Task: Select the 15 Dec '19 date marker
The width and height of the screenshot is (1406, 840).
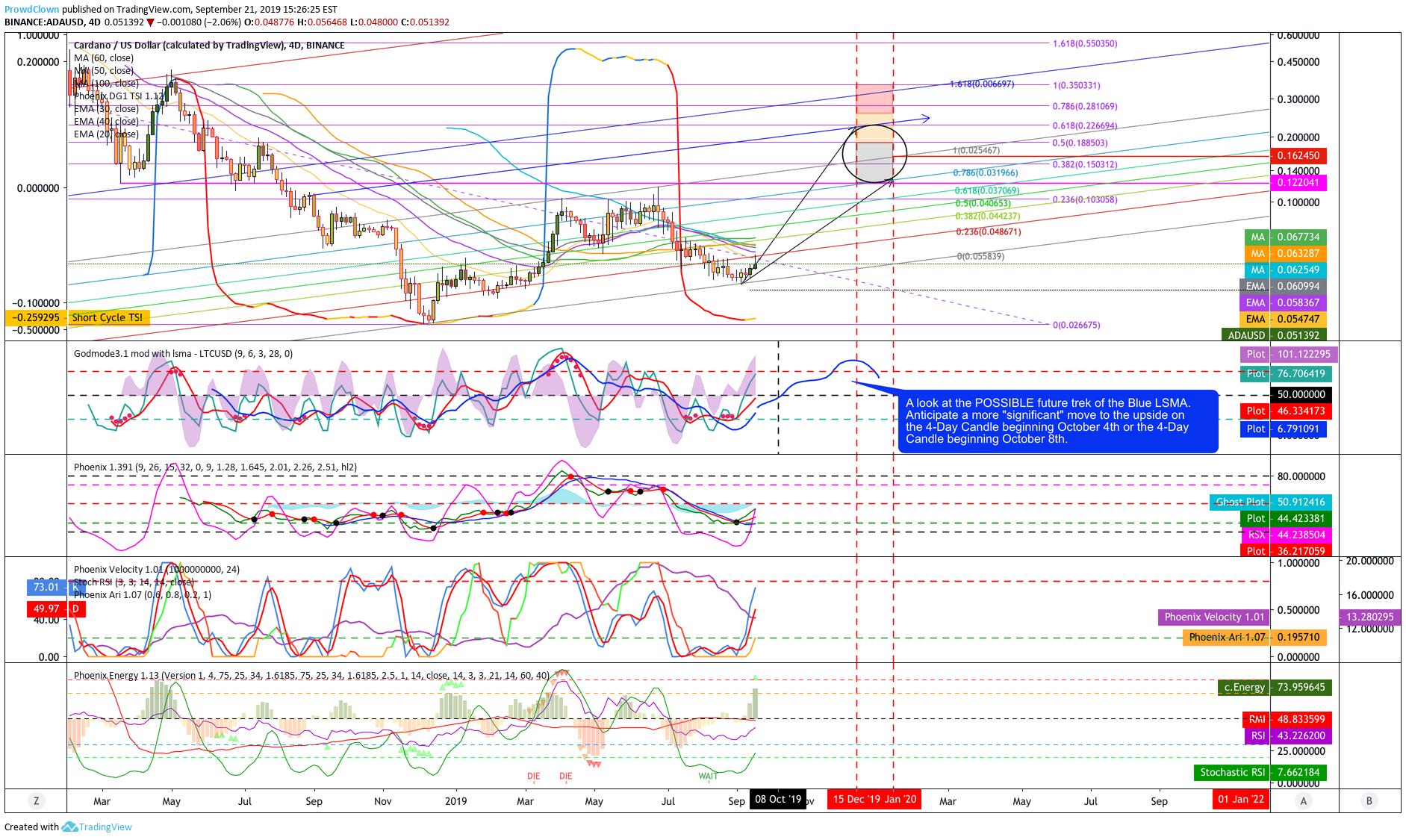Action: pyautogui.click(x=856, y=799)
